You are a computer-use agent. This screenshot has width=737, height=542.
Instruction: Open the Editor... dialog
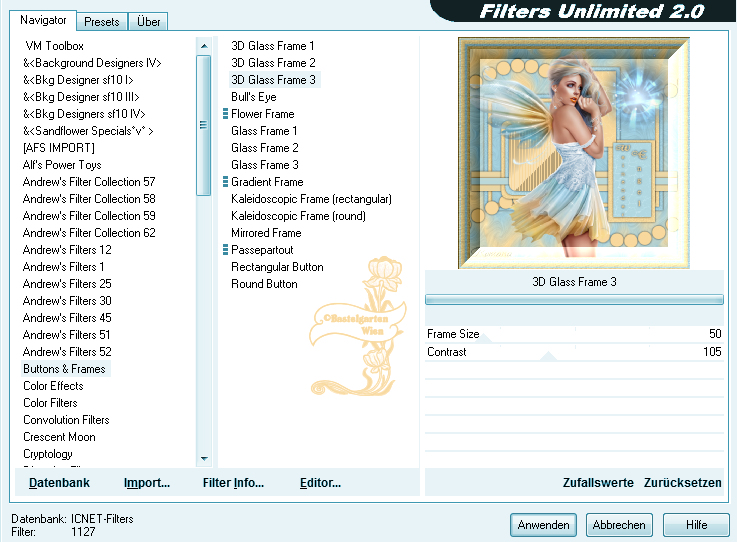(321, 483)
